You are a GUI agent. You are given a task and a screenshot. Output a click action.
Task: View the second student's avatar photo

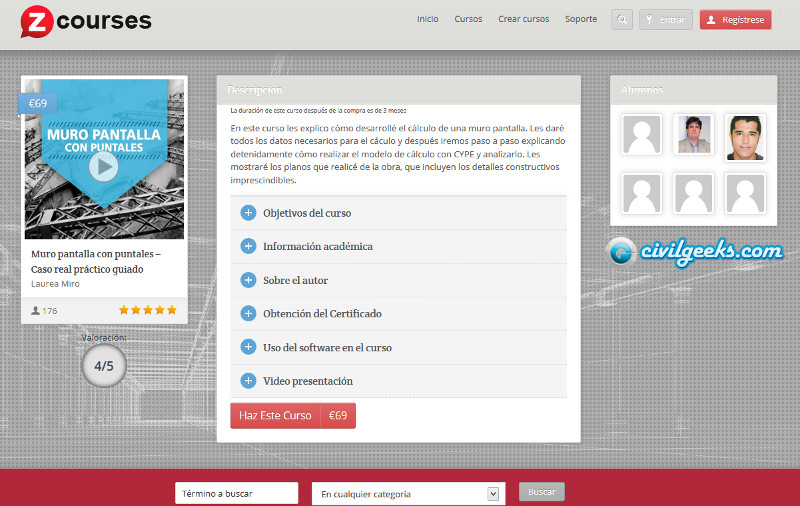(x=693, y=137)
